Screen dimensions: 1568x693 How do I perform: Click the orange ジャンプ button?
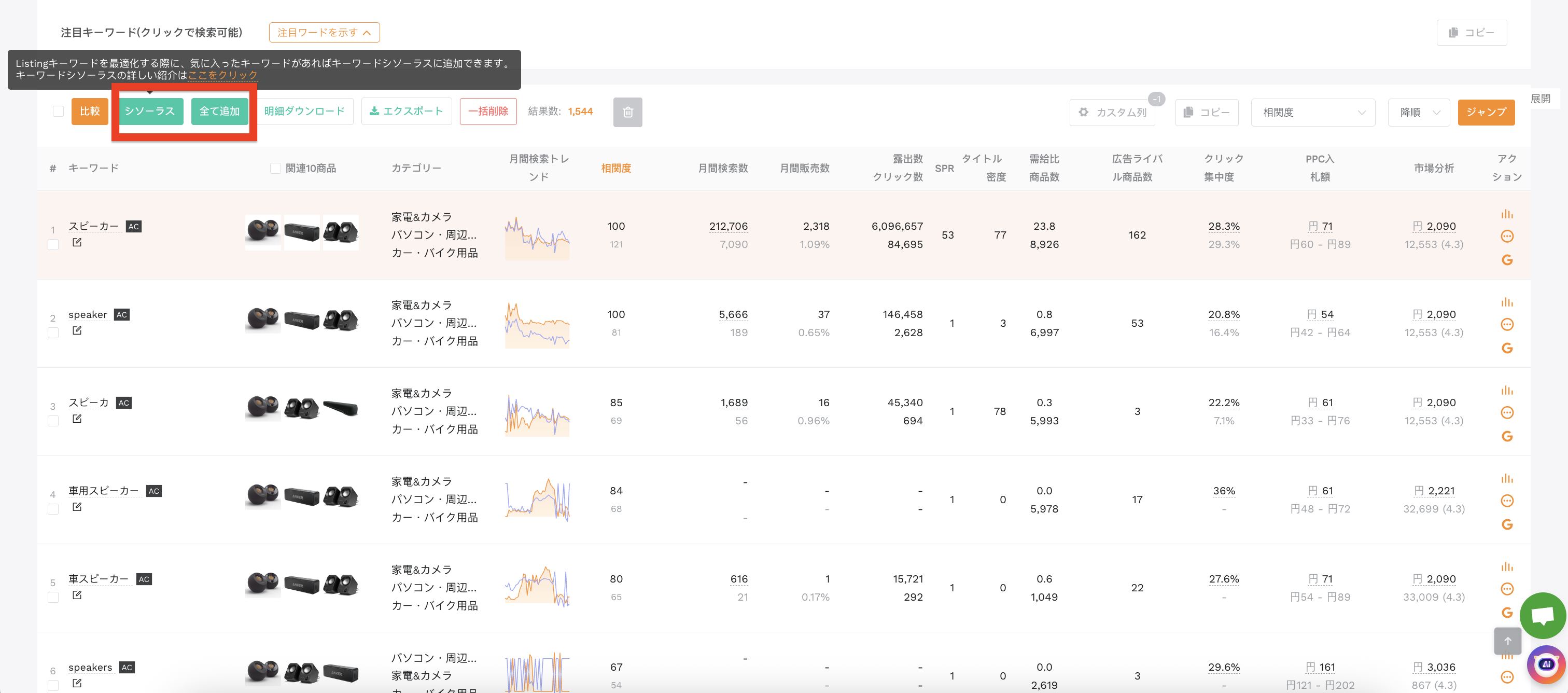click(1486, 112)
